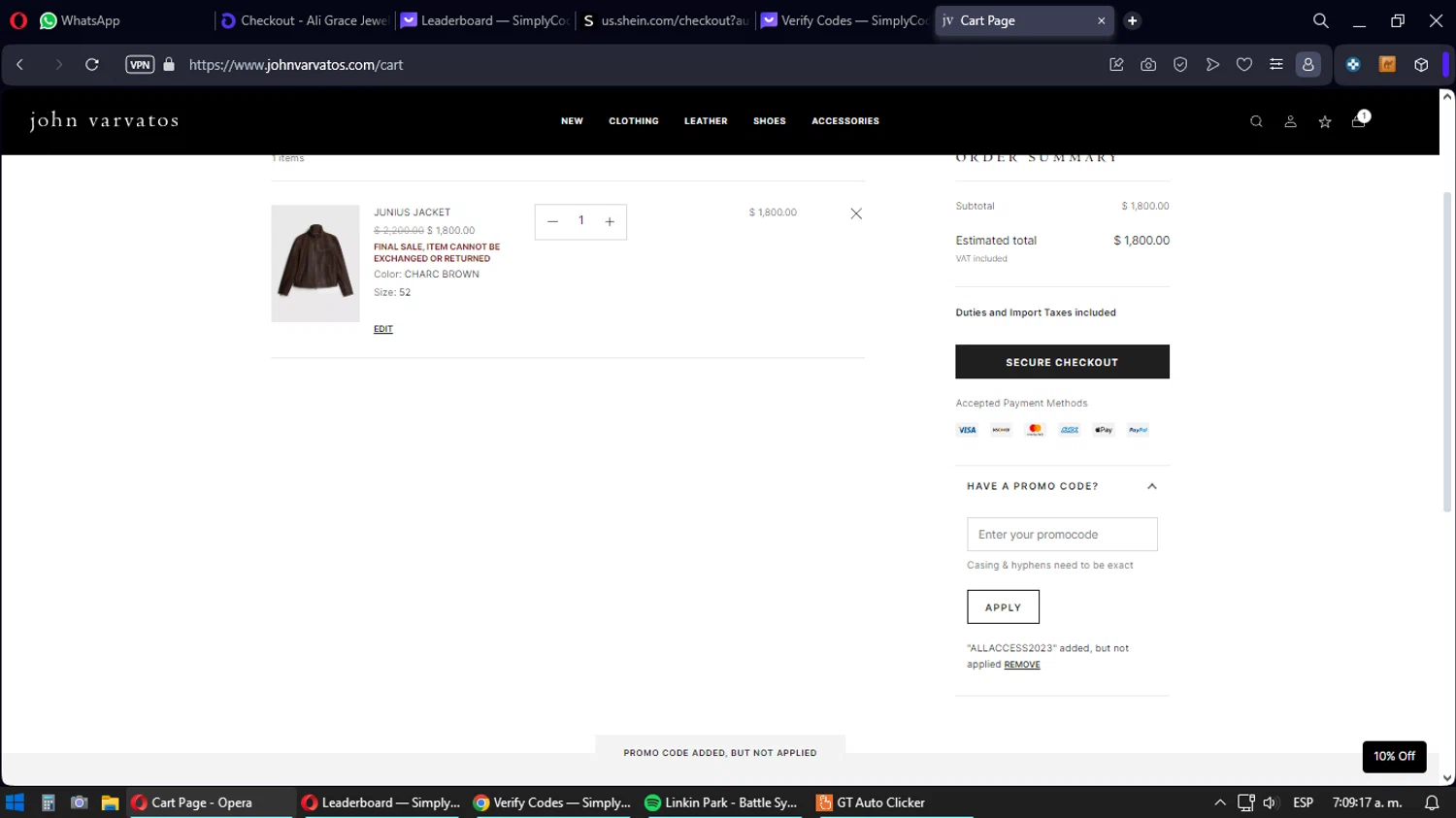This screenshot has width=1456, height=818.
Task: Open the easy setup sliders icon
Action: coord(1276,65)
